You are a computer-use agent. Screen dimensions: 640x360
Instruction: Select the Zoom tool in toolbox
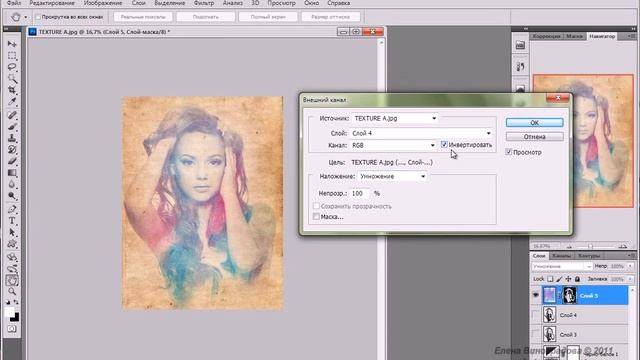pyautogui.click(x=12, y=291)
